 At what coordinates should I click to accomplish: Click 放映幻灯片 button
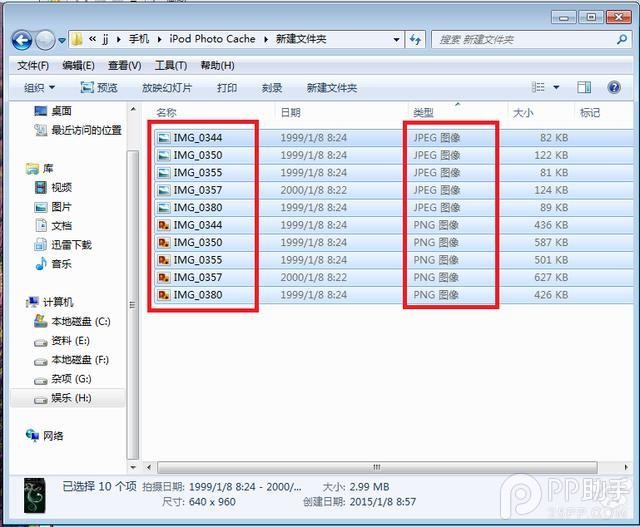click(x=167, y=87)
